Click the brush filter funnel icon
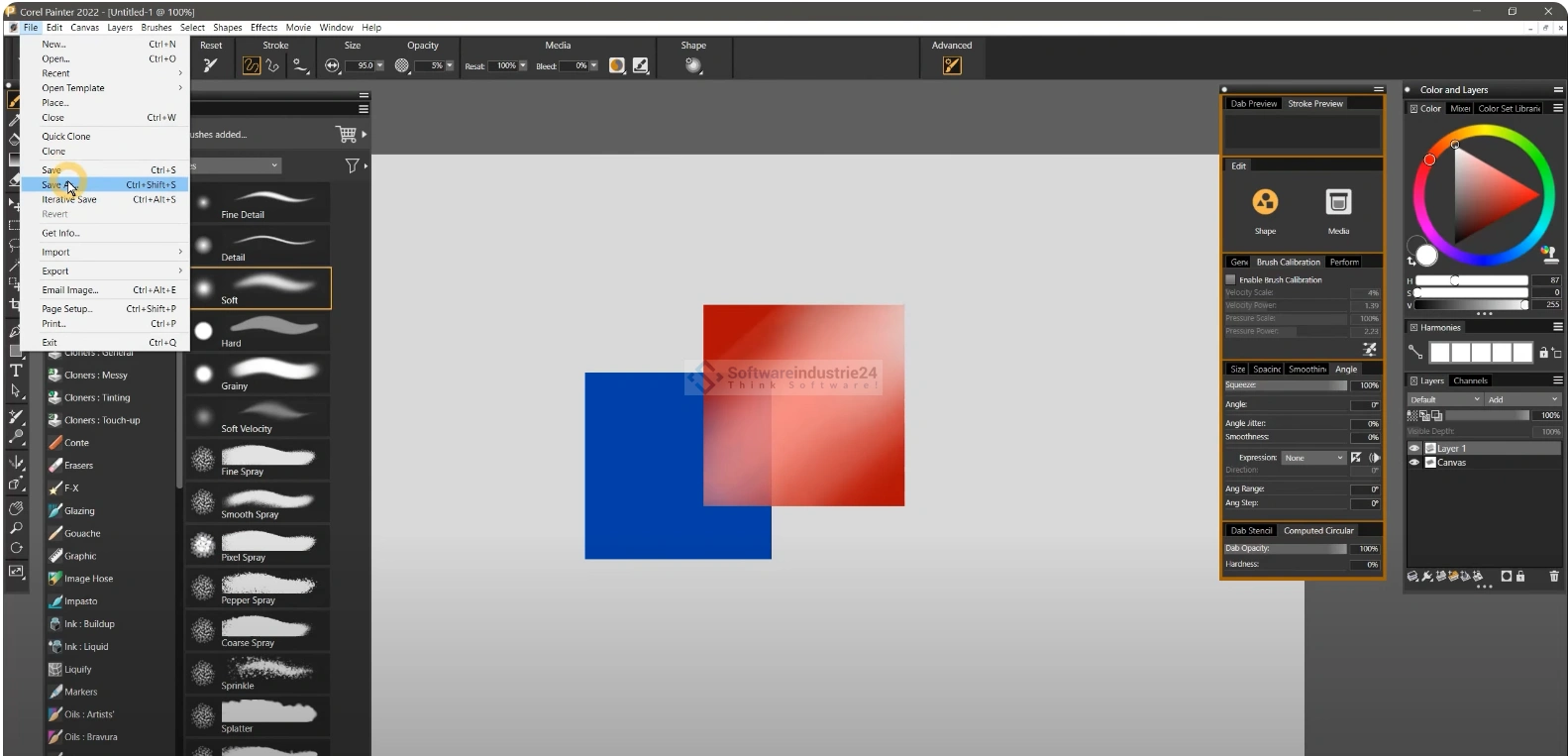The width and height of the screenshot is (1568, 756). click(x=352, y=165)
